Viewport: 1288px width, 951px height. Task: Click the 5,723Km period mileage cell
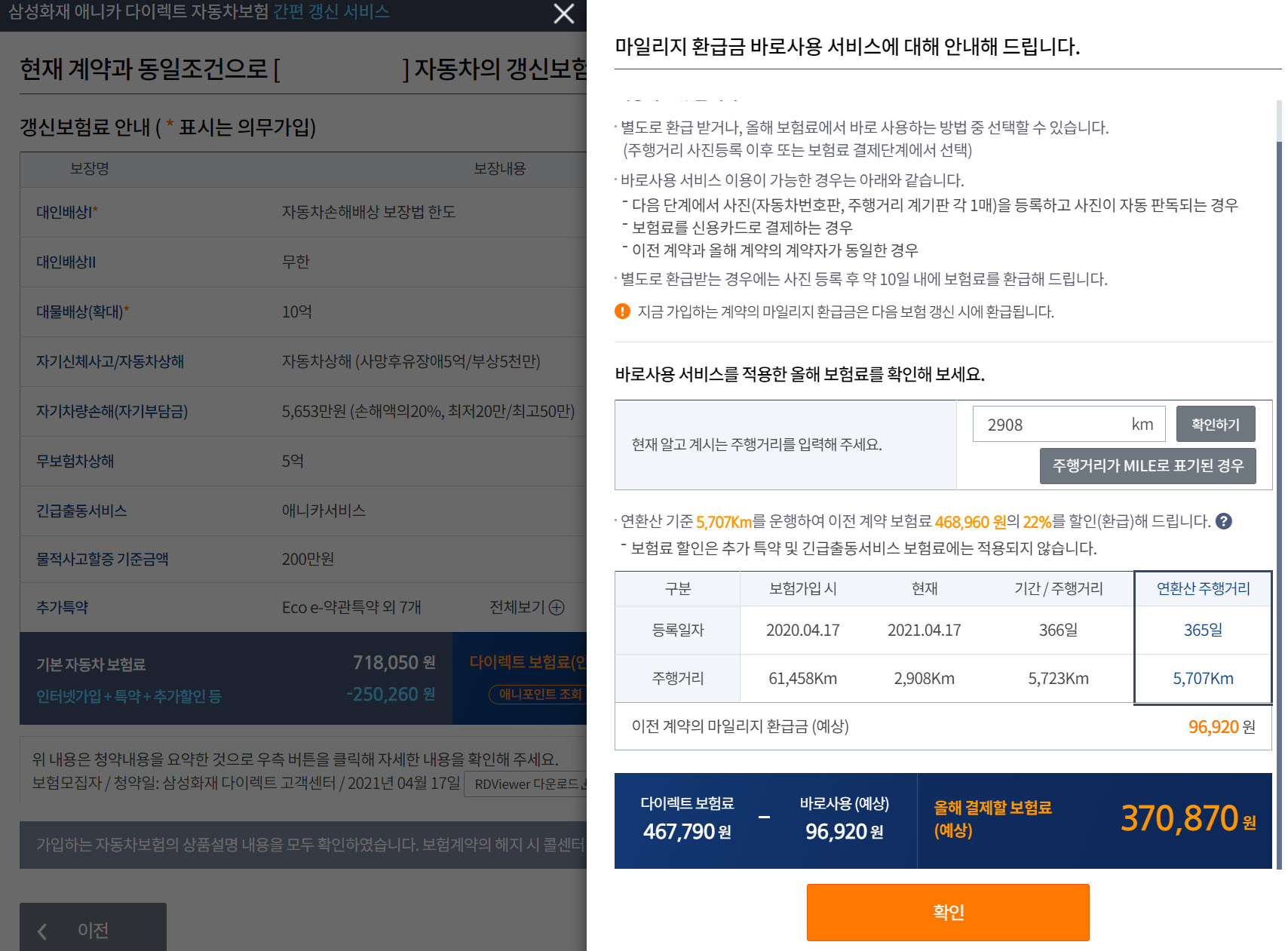pyautogui.click(x=1058, y=678)
